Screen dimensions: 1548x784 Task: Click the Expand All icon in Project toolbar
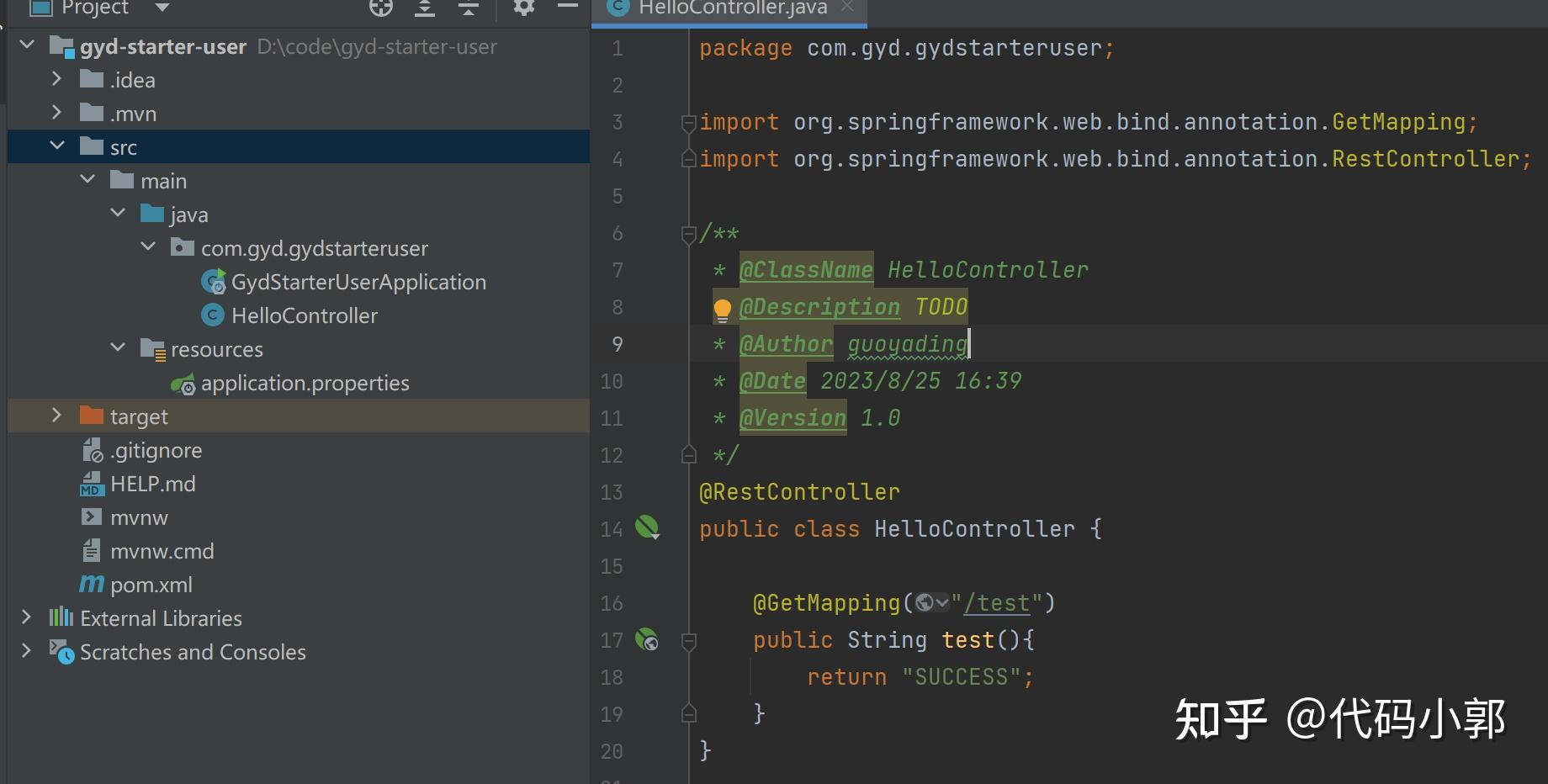425,8
